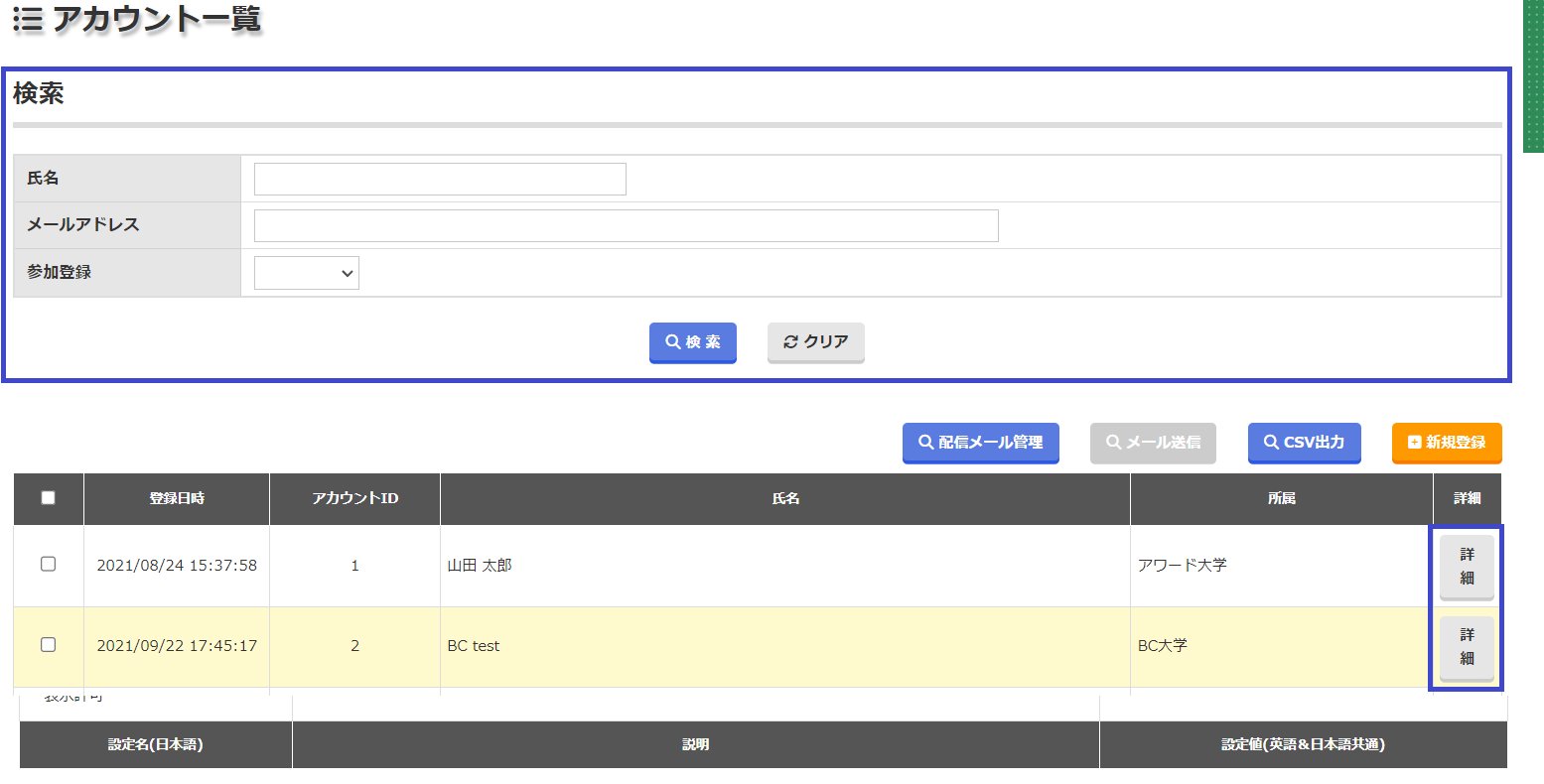
Task: Click the メールアドレス input field
Action: 626,226
